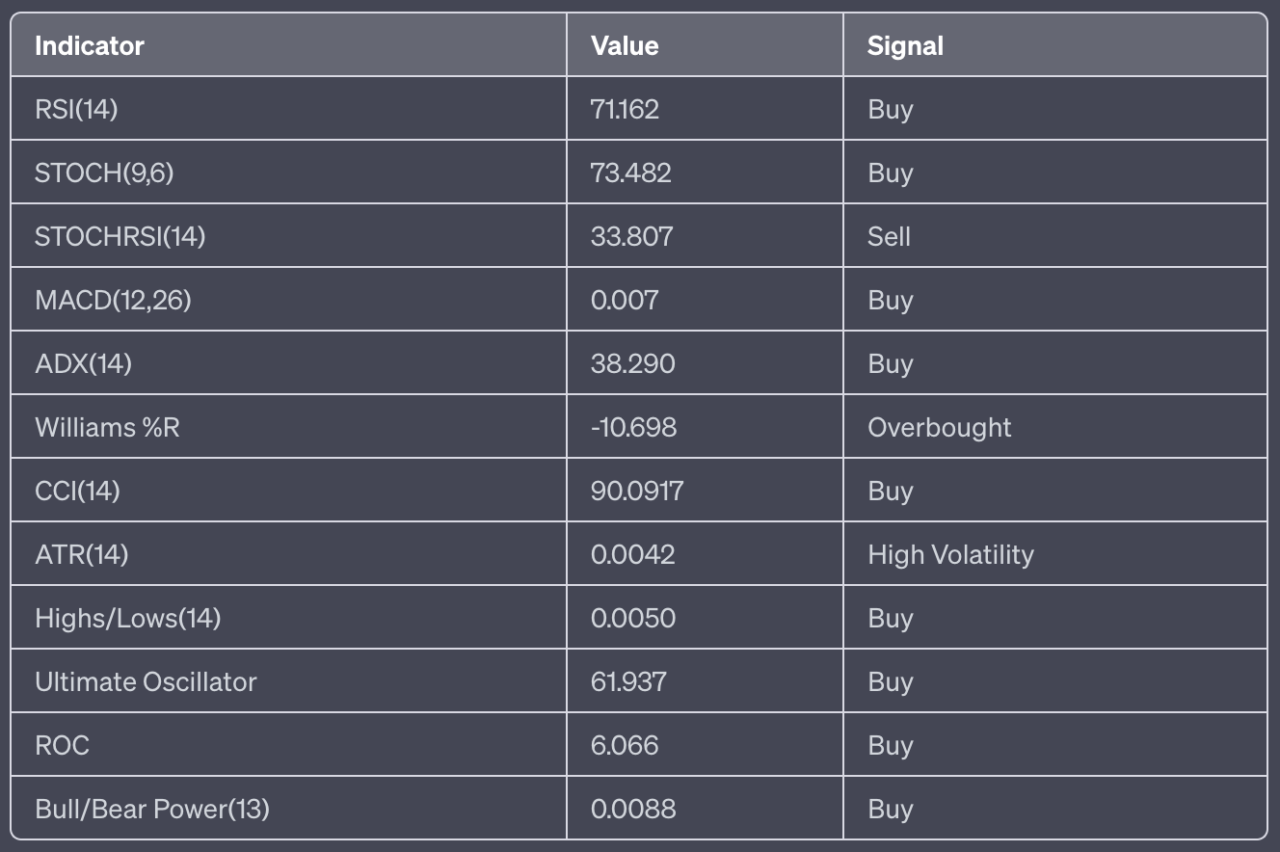Select the ATR(14) indicator cell
Screen dimensions: 1280x852
[x=81, y=555]
